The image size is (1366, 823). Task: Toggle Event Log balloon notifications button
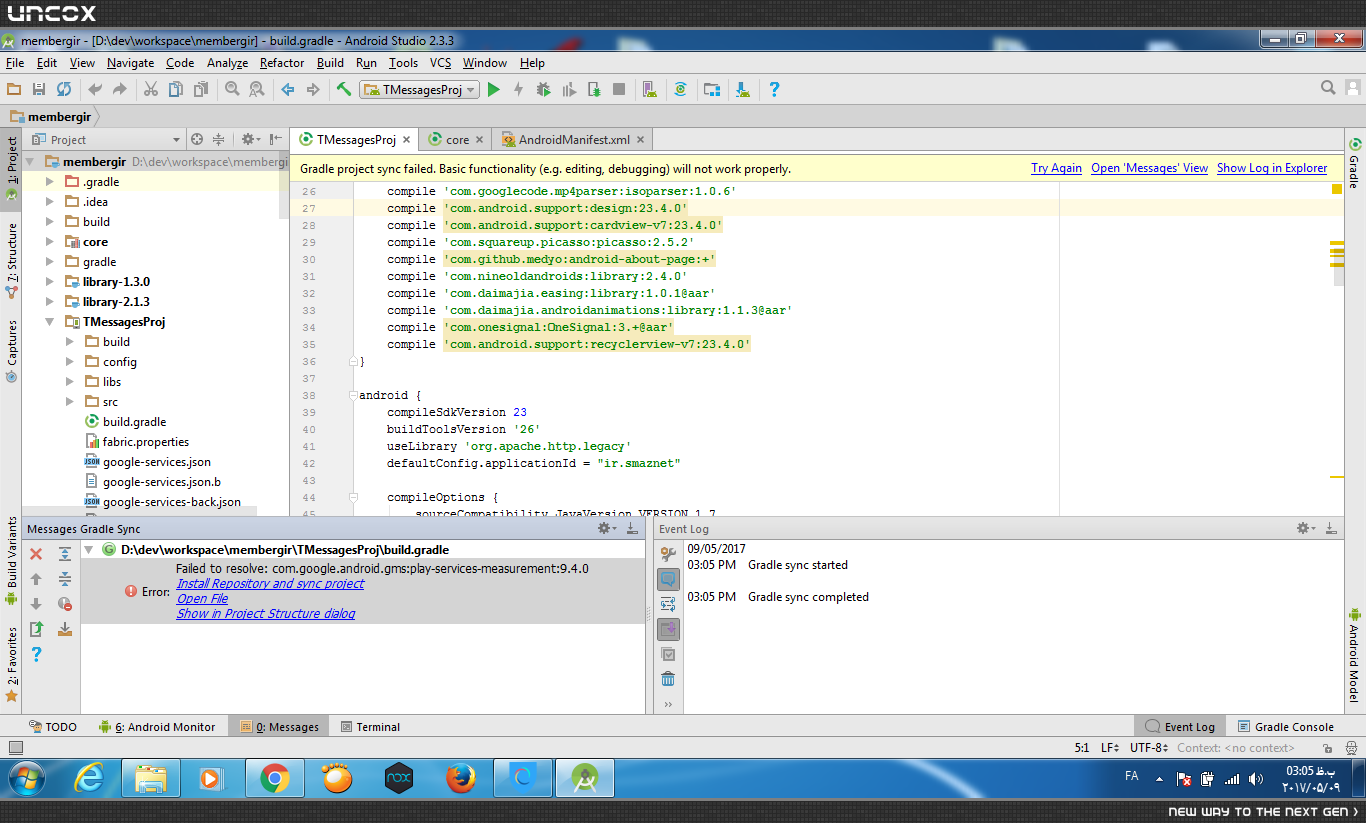pos(668,579)
